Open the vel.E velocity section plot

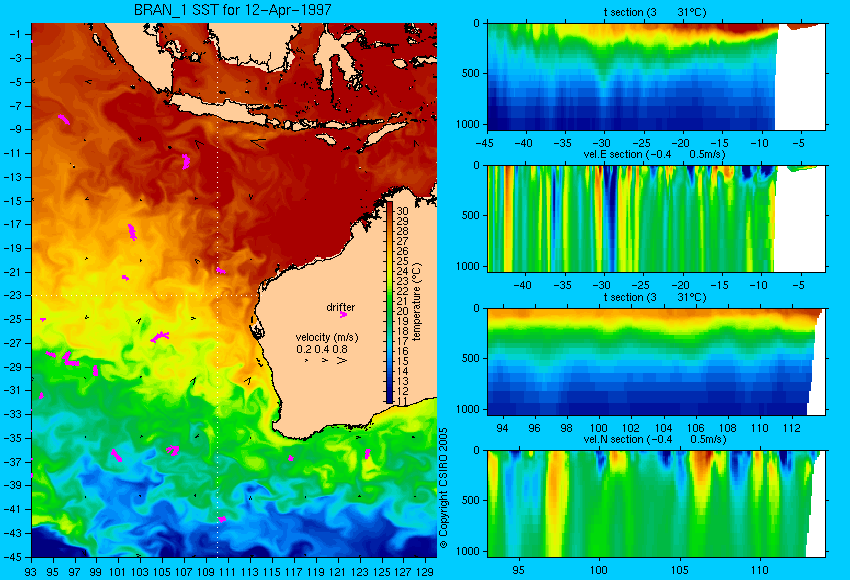coord(656,218)
